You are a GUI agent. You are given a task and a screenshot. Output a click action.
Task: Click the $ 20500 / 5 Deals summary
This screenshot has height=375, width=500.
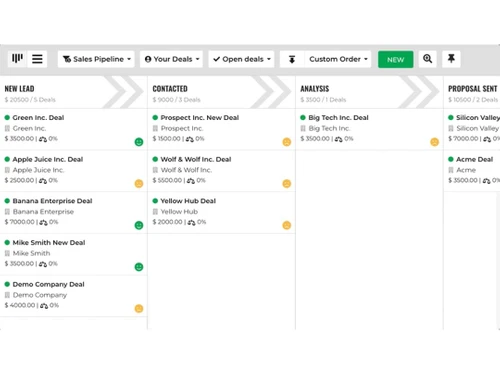point(30,100)
